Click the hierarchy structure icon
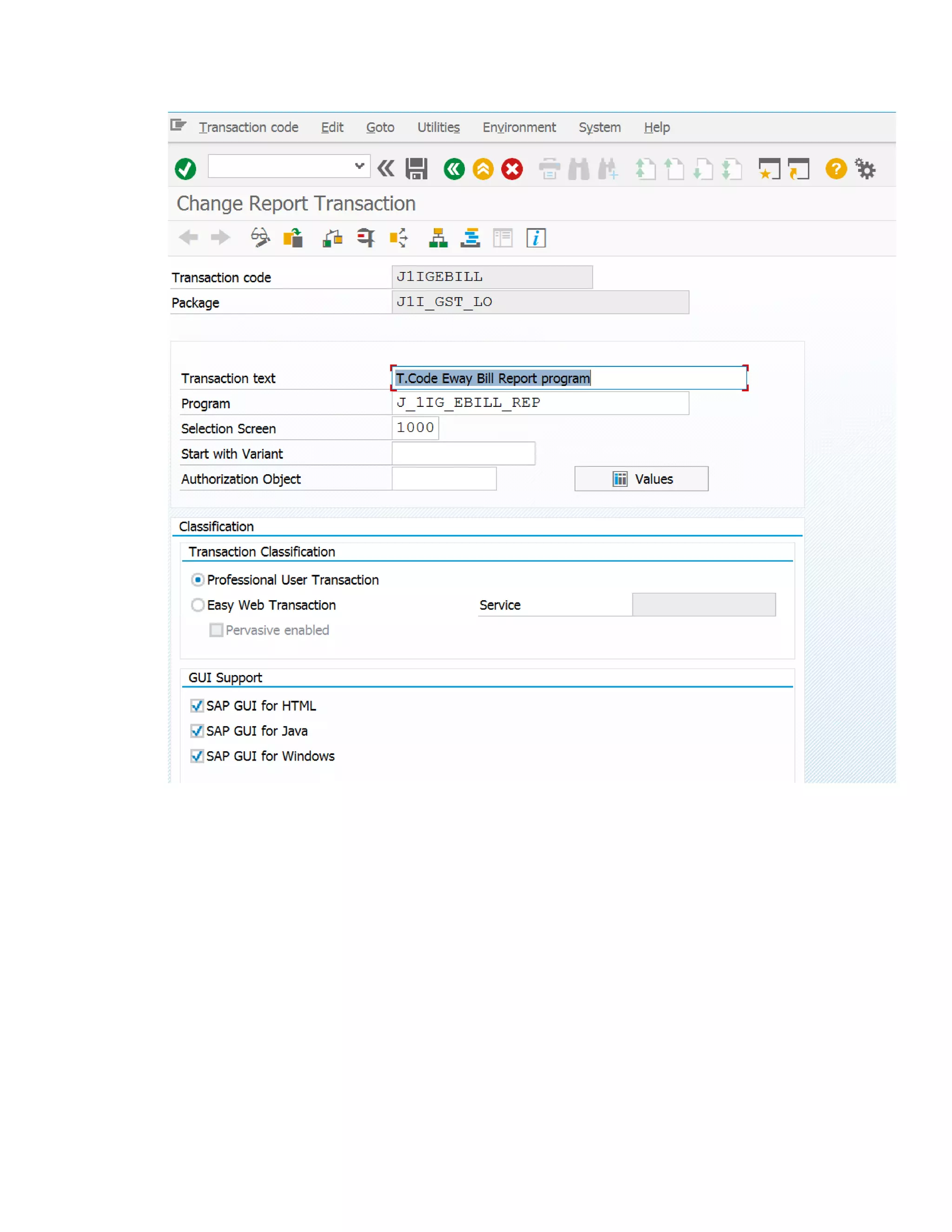 438,238
